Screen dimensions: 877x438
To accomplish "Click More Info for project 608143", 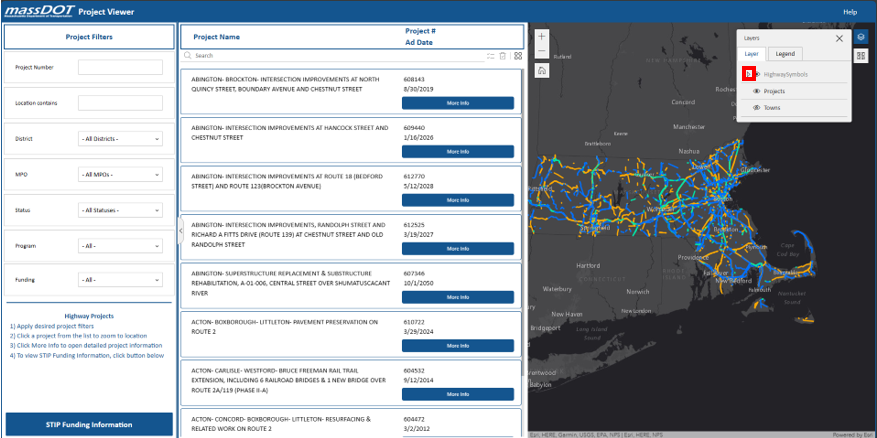I will (x=458, y=103).
